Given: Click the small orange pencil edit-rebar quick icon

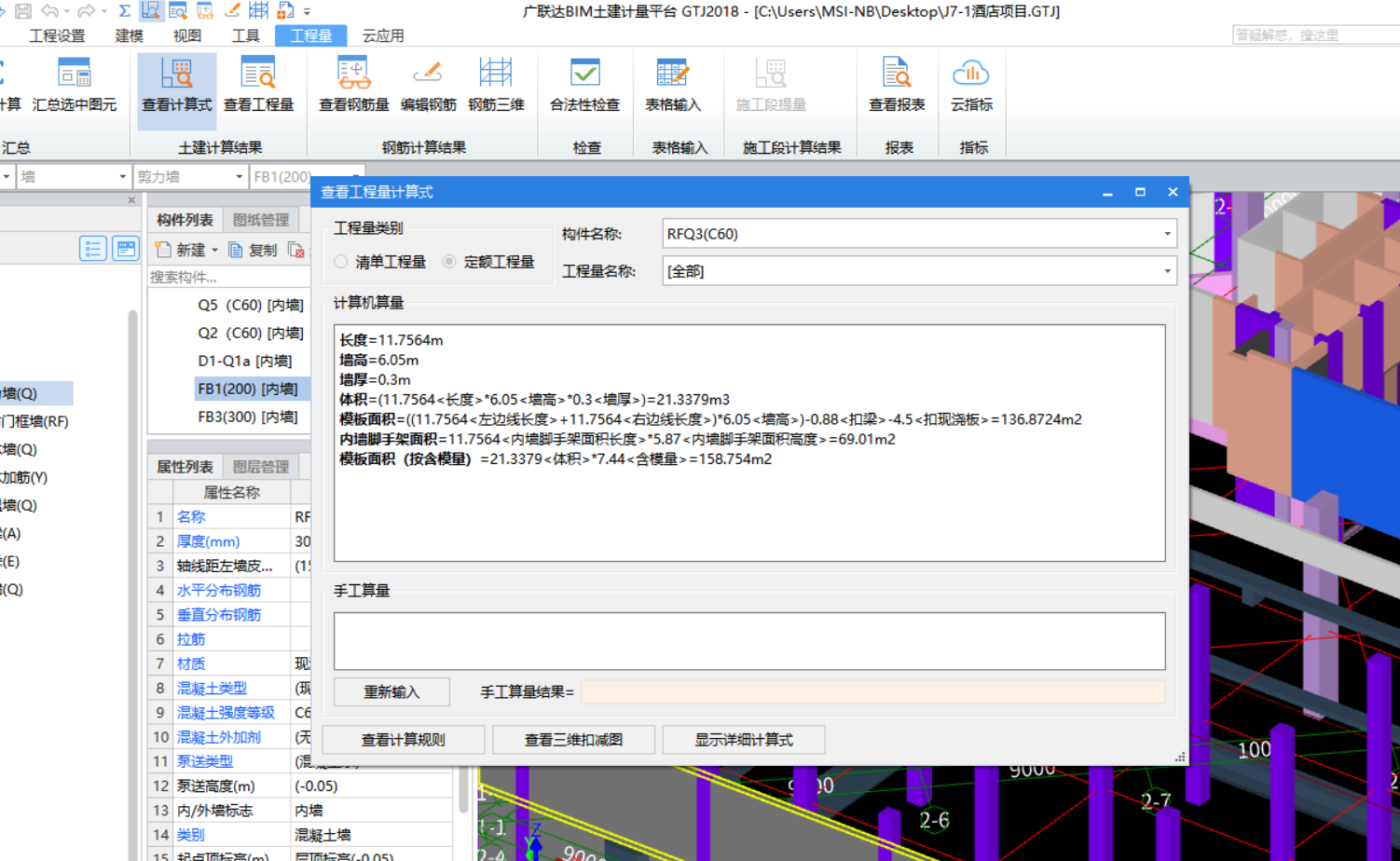Looking at the screenshot, I should 232,11.
